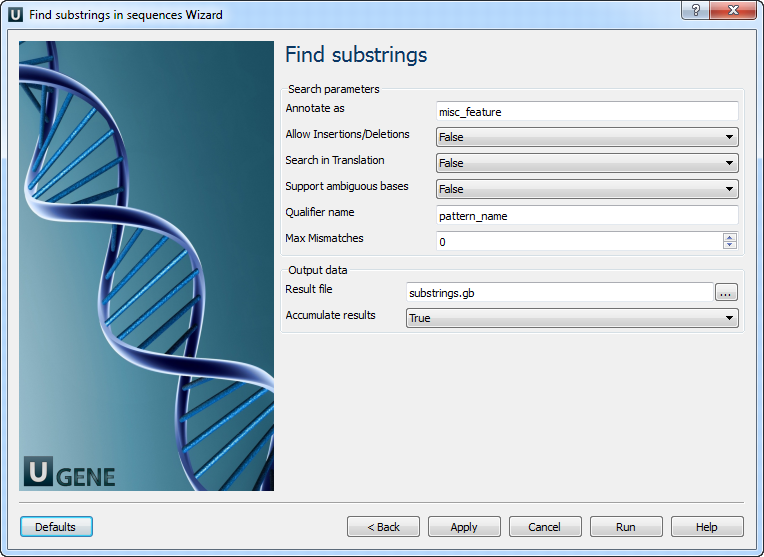Click the Qualifier name input field

587,215
